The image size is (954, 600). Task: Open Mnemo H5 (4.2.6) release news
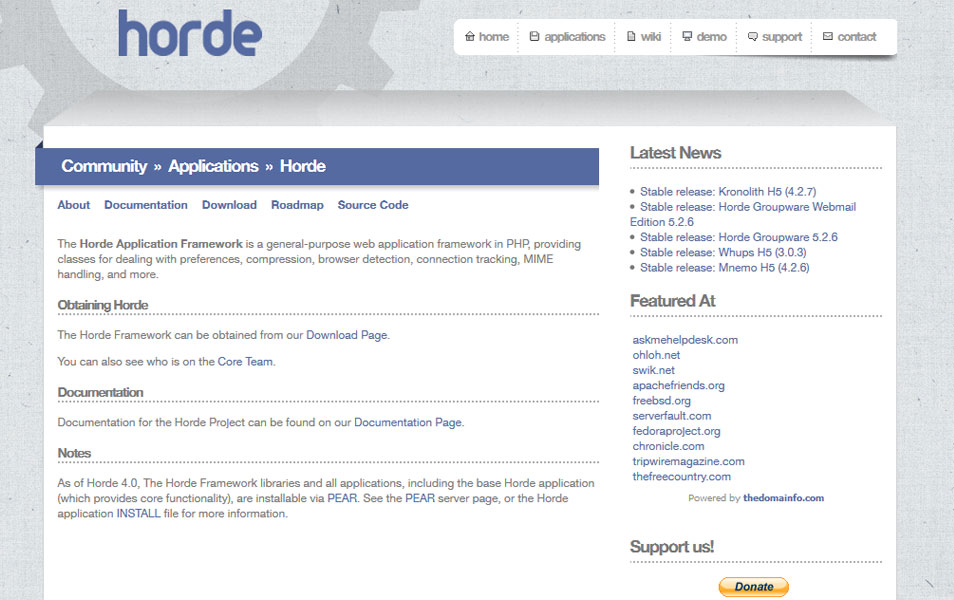725,268
